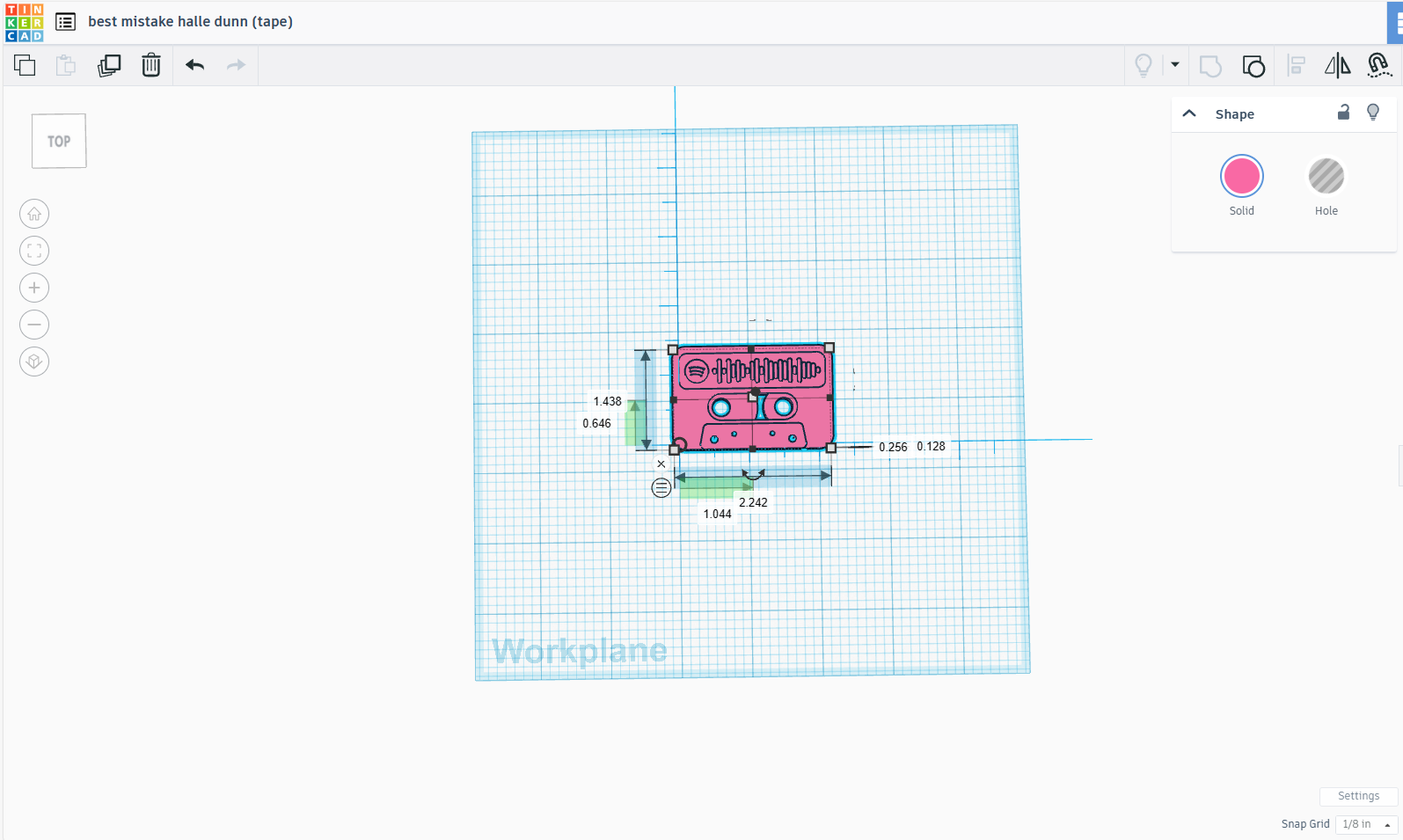Click the 0.256 dimension value

pos(893,447)
